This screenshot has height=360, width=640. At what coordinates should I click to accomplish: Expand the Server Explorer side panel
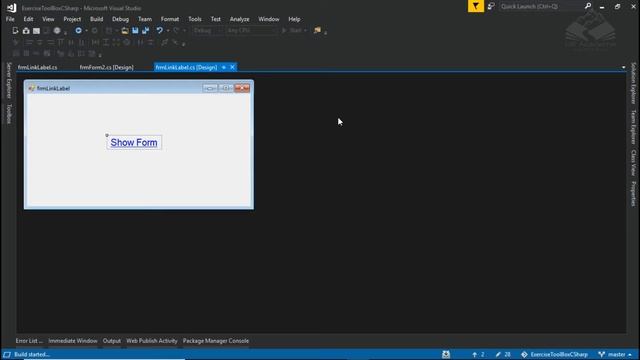point(9,80)
